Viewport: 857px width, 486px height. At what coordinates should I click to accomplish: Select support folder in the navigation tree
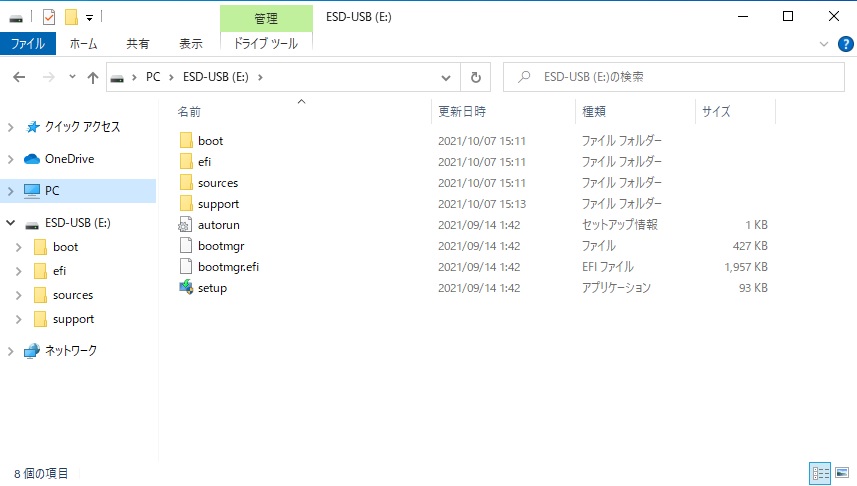(x=73, y=319)
